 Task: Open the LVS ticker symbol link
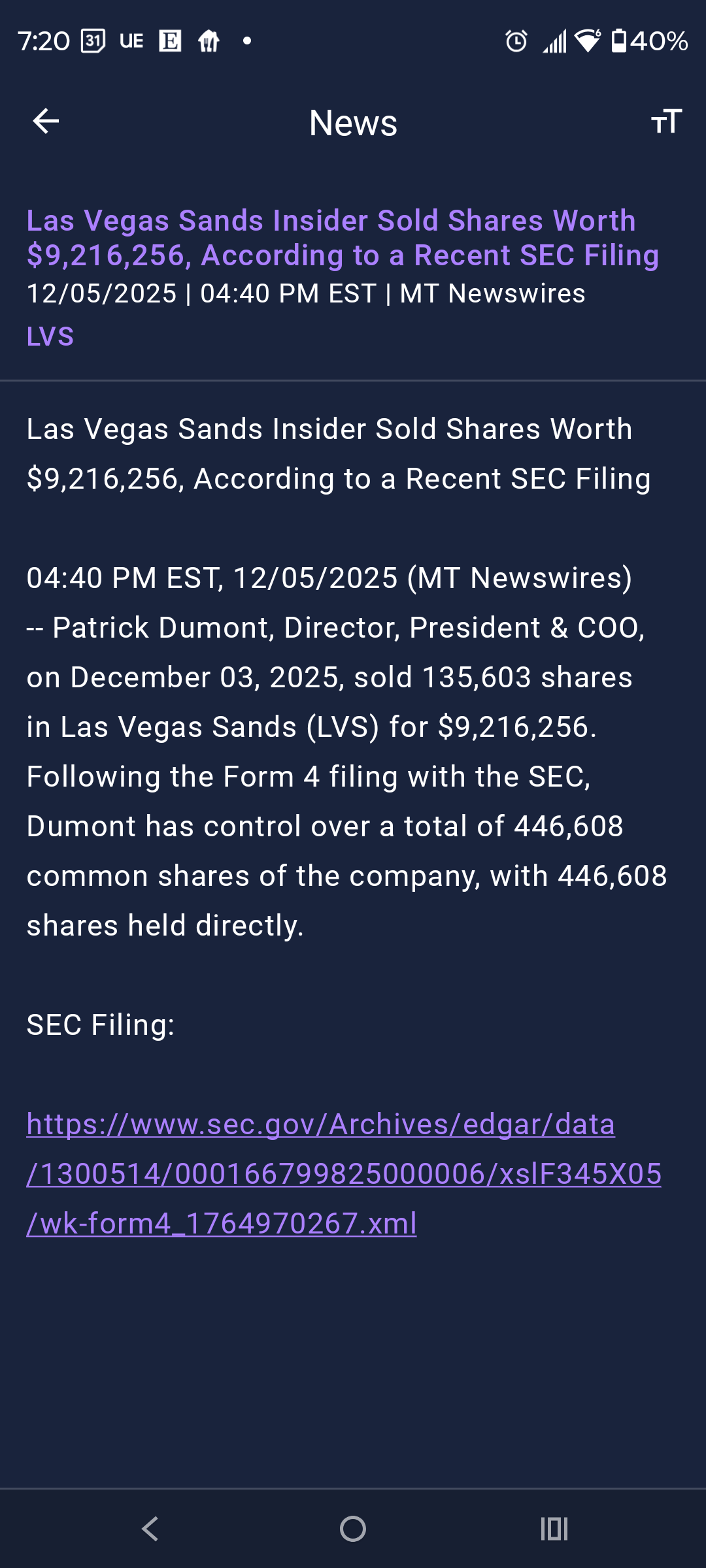point(50,336)
